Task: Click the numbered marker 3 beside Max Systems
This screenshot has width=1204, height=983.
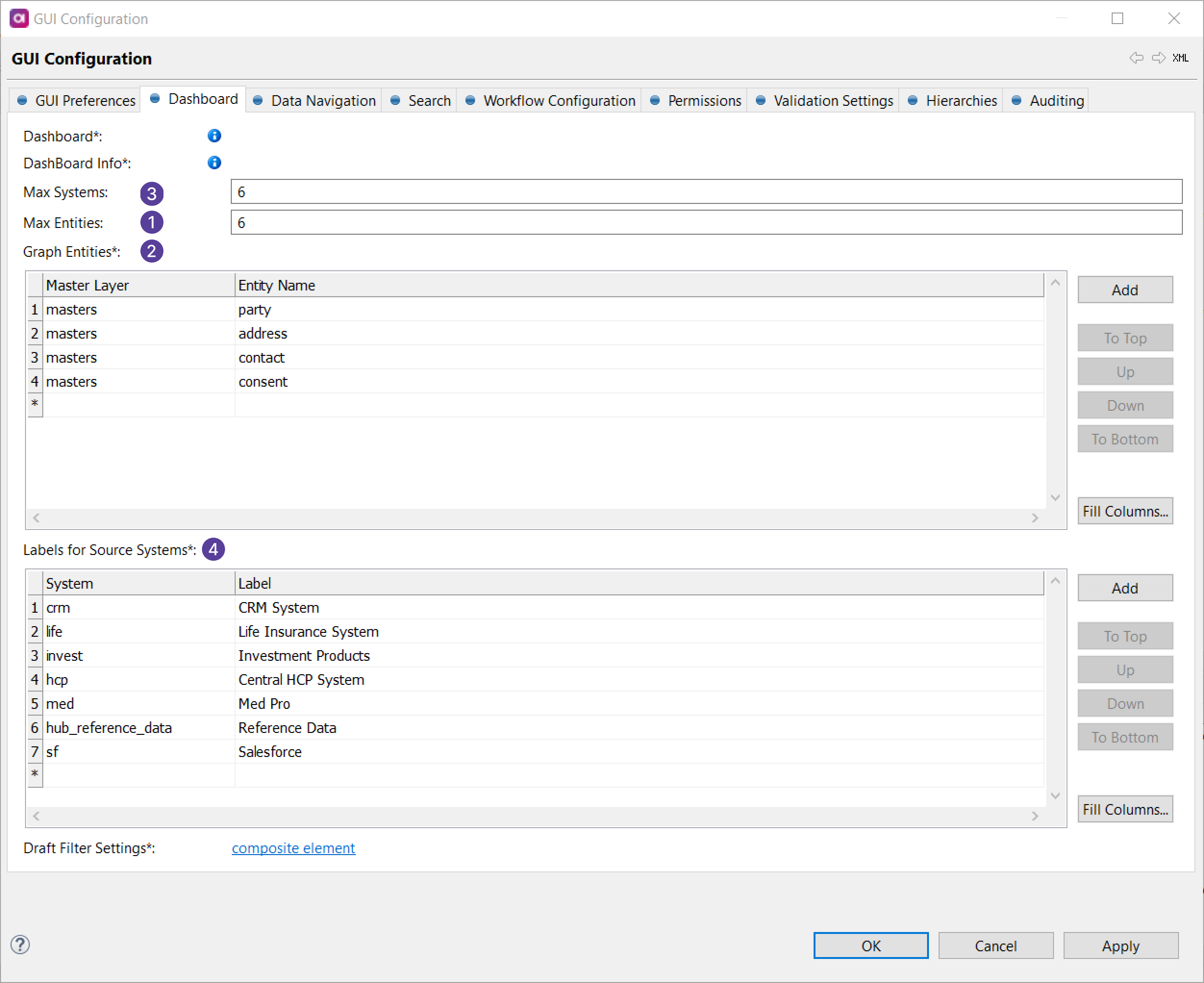Action: pyautogui.click(x=152, y=194)
